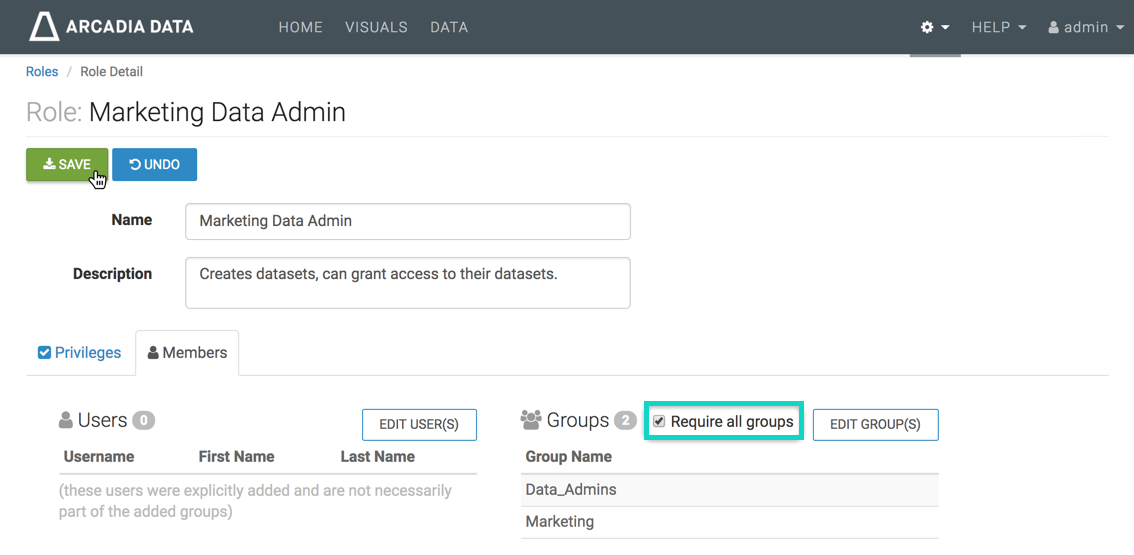1134x555 pixels.
Task: Switch to the Privileges tab
Action: click(80, 353)
